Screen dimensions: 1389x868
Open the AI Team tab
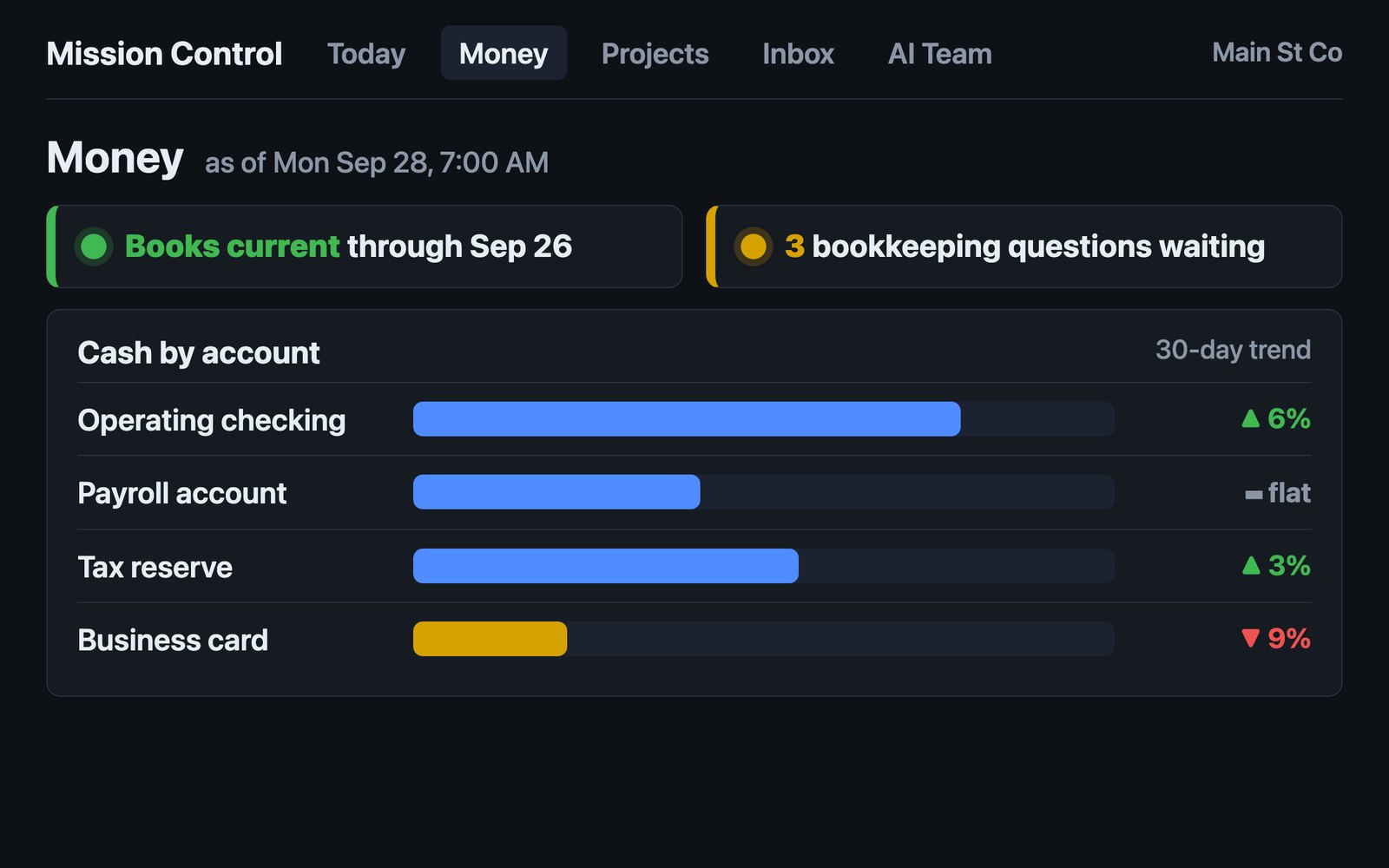click(x=939, y=54)
